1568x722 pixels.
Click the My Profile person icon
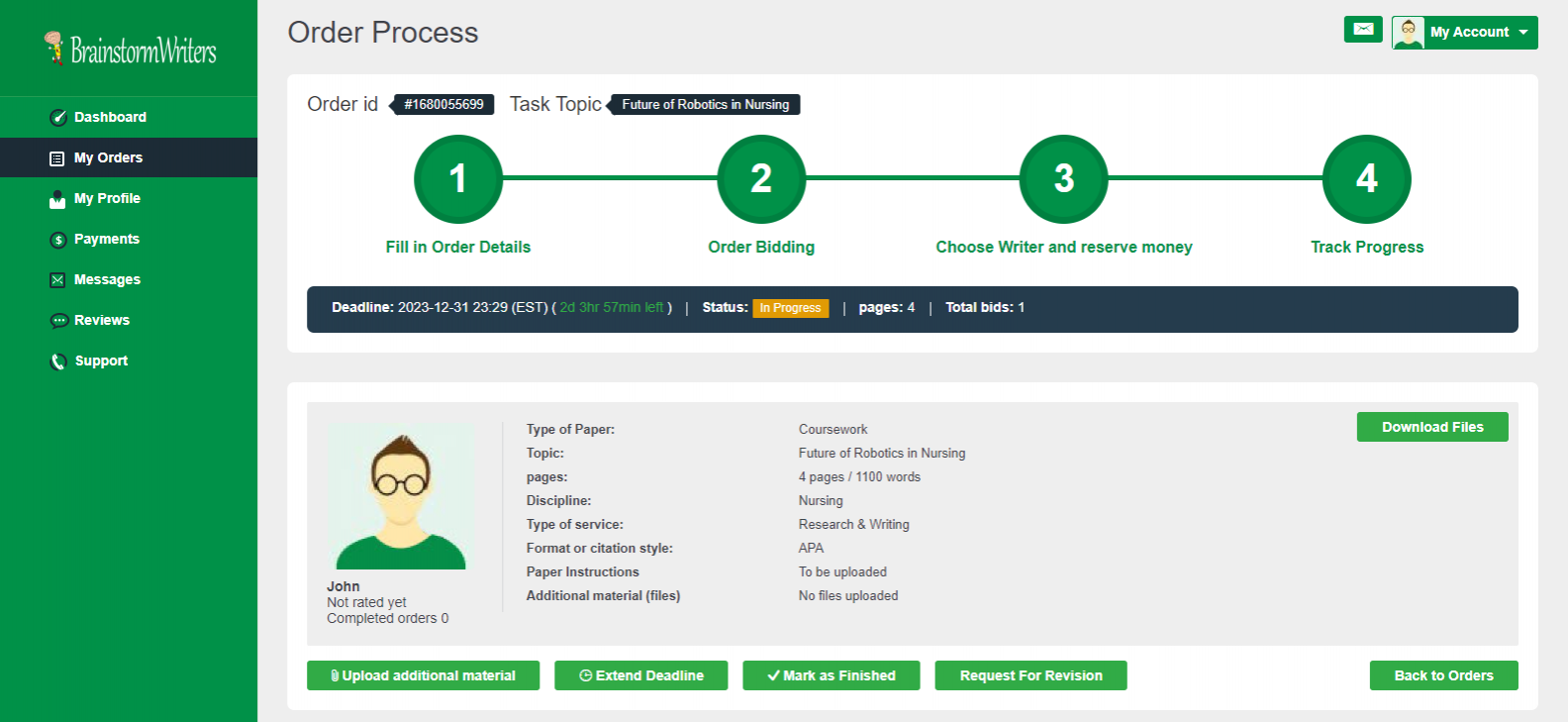(x=57, y=199)
